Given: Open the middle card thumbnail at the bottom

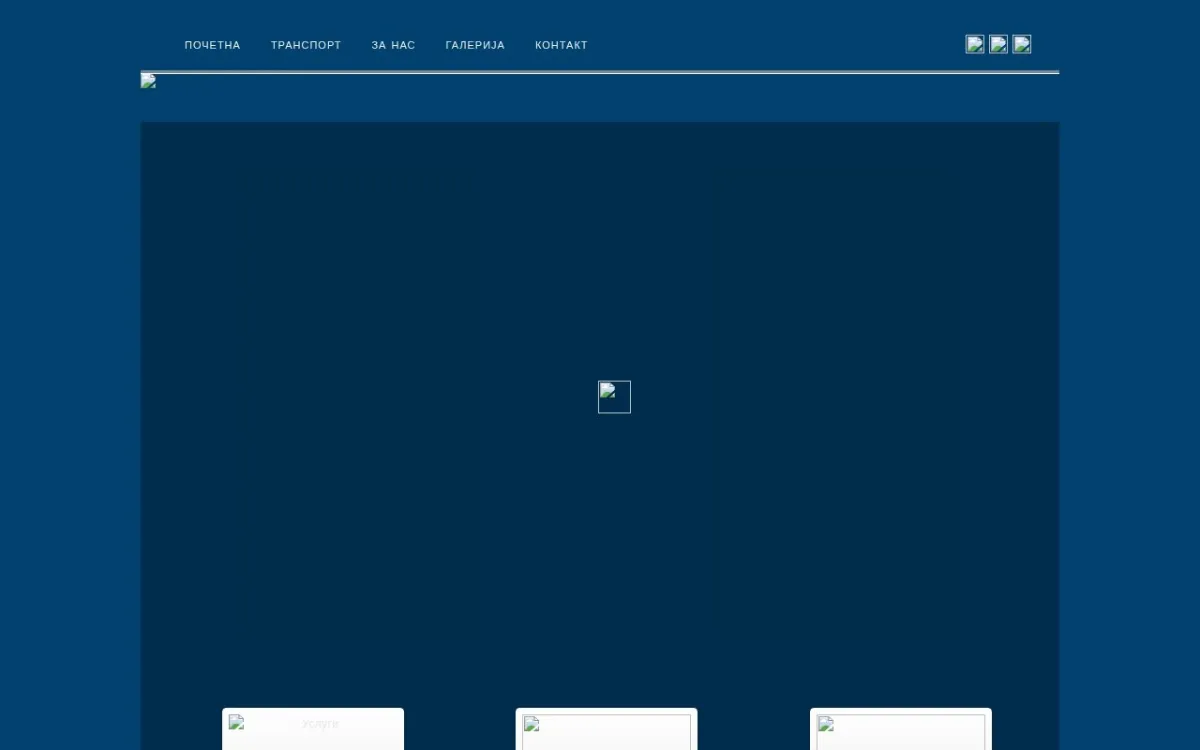Looking at the screenshot, I should [x=606, y=731].
